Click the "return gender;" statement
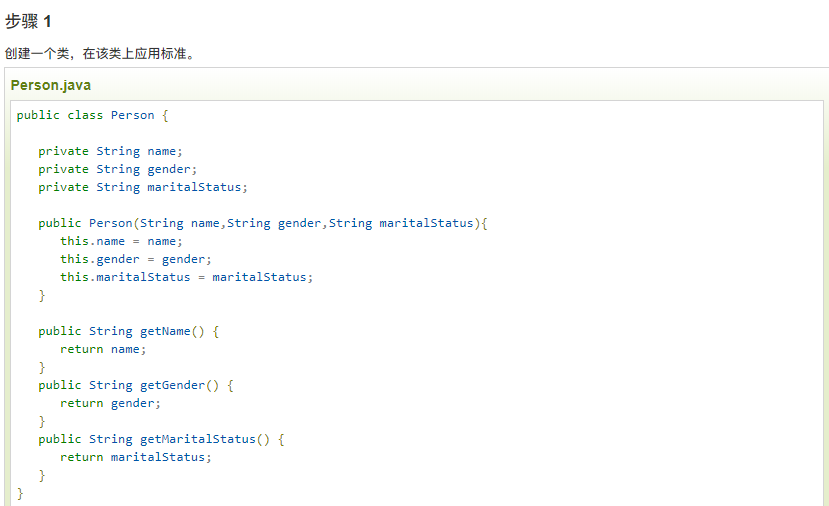Viewport: 829px width, 506px height. tap(110, 403)
